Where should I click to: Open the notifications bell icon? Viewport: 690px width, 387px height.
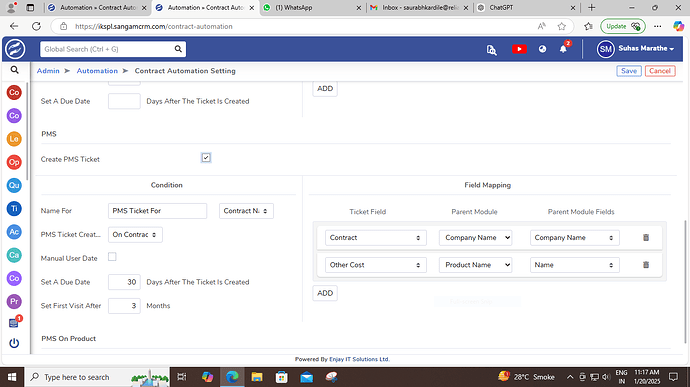click(563, 49)
